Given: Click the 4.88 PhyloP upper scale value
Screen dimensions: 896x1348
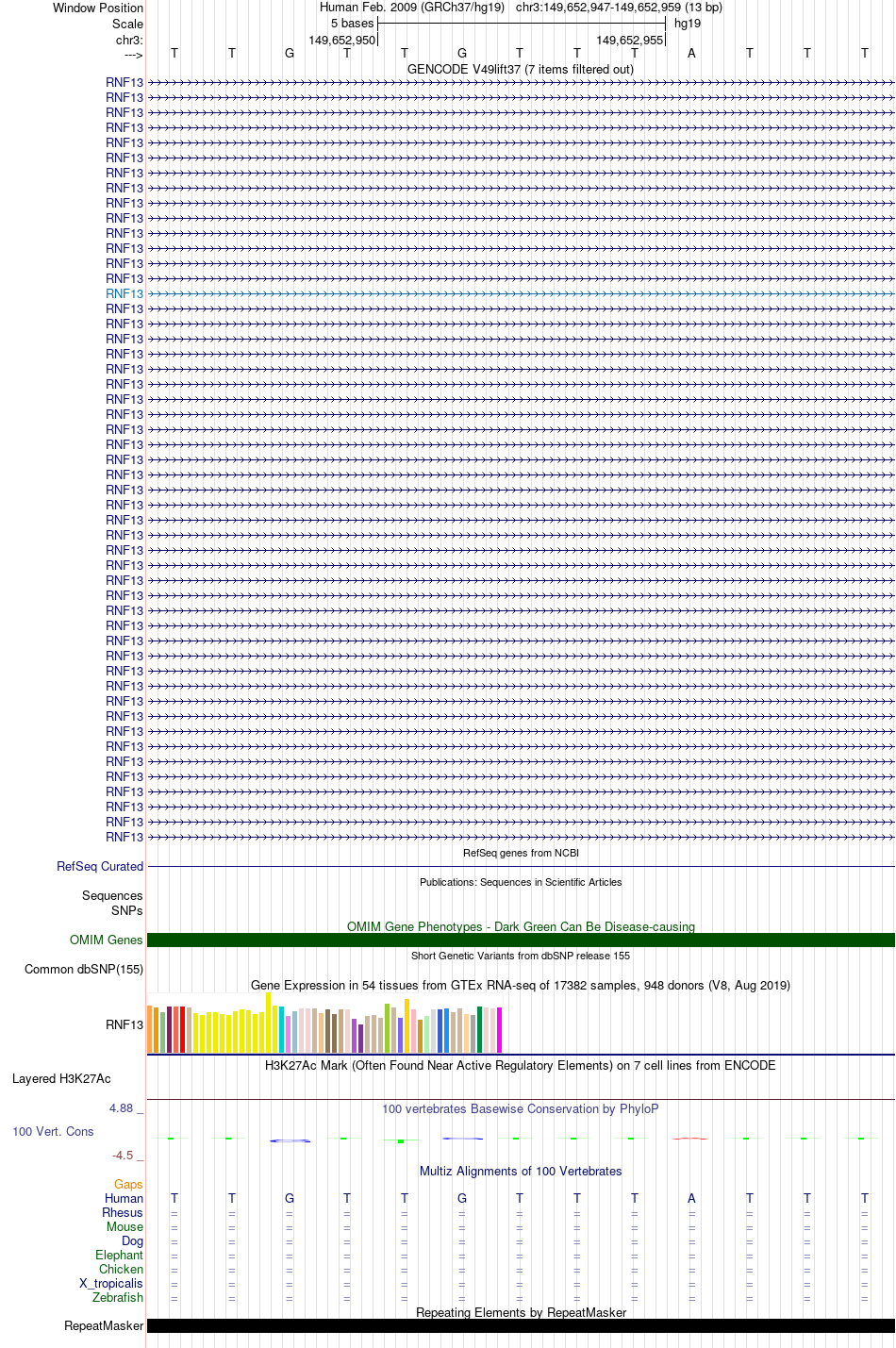Looking at the screenshot, I should pyautogui.click(x=125, y=1107).
